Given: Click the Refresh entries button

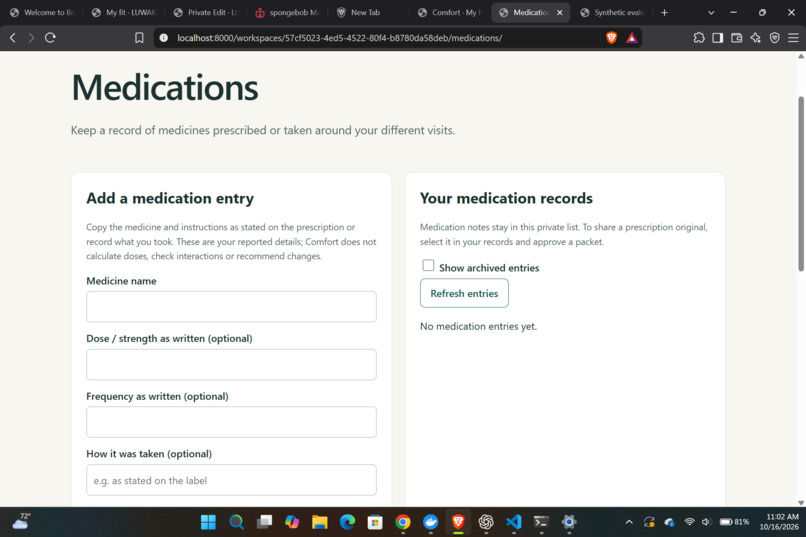Looking at the screenshot, I should point(464,293).
